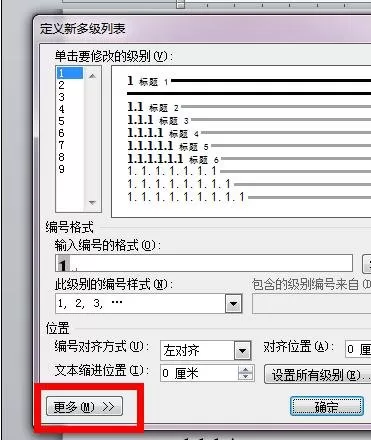The image size is (371, 440).
Task: Open the 编号对齐方式 dropdown arrow
Action: [242, 351]
